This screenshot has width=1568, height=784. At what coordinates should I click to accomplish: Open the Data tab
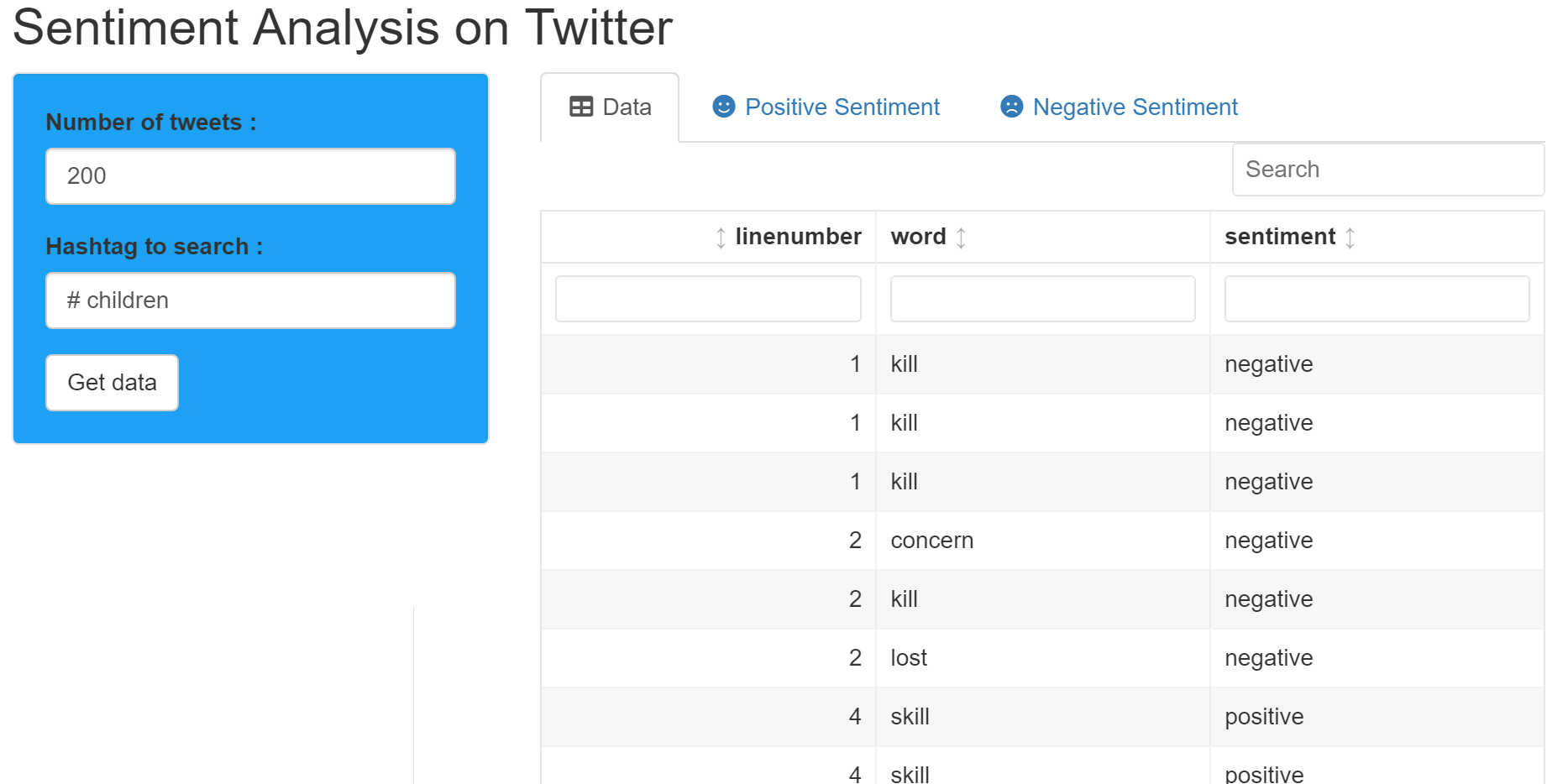click(610, 107)
